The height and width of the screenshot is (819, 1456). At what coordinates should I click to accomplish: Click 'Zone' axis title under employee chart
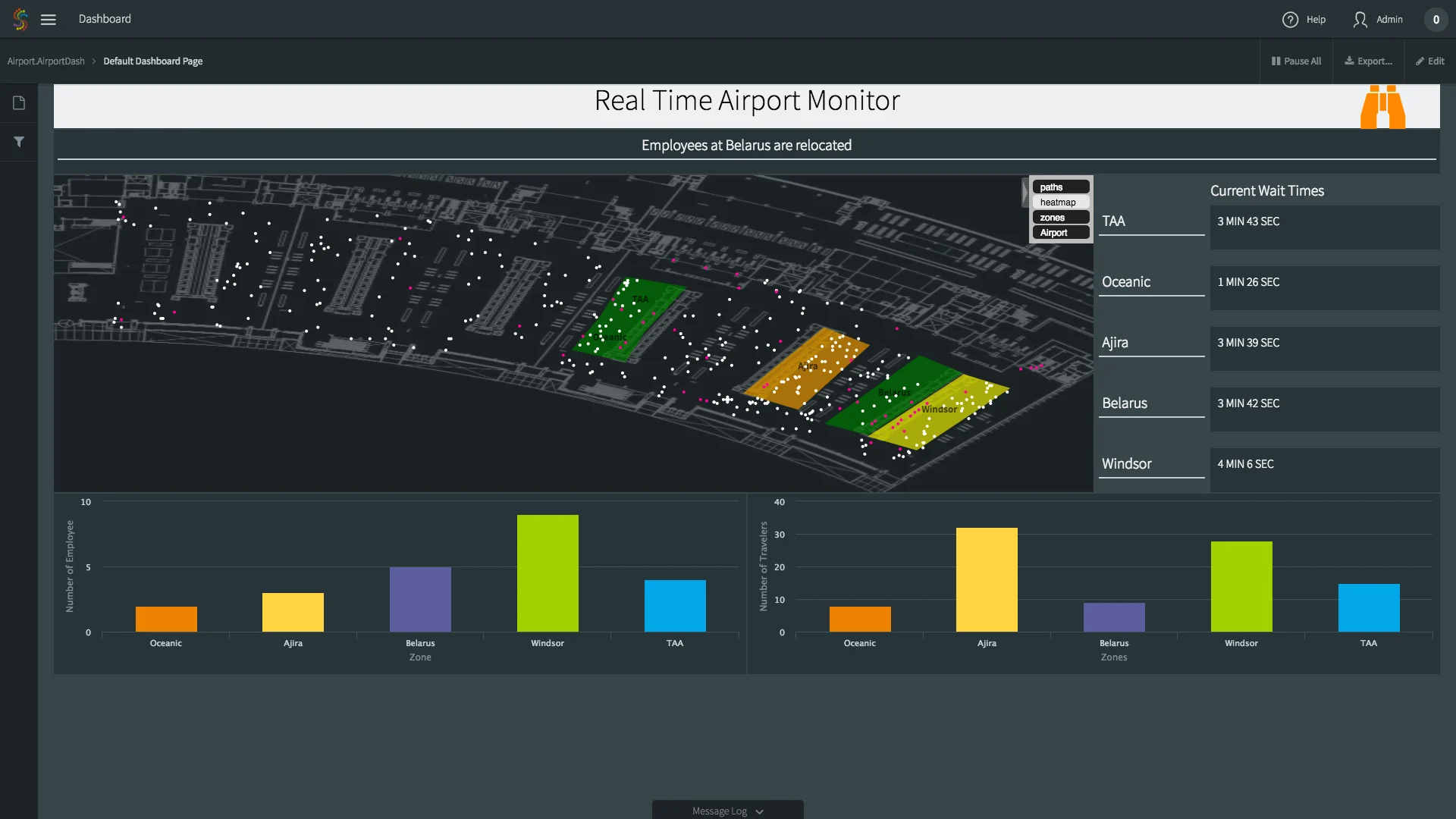point(420,657)
